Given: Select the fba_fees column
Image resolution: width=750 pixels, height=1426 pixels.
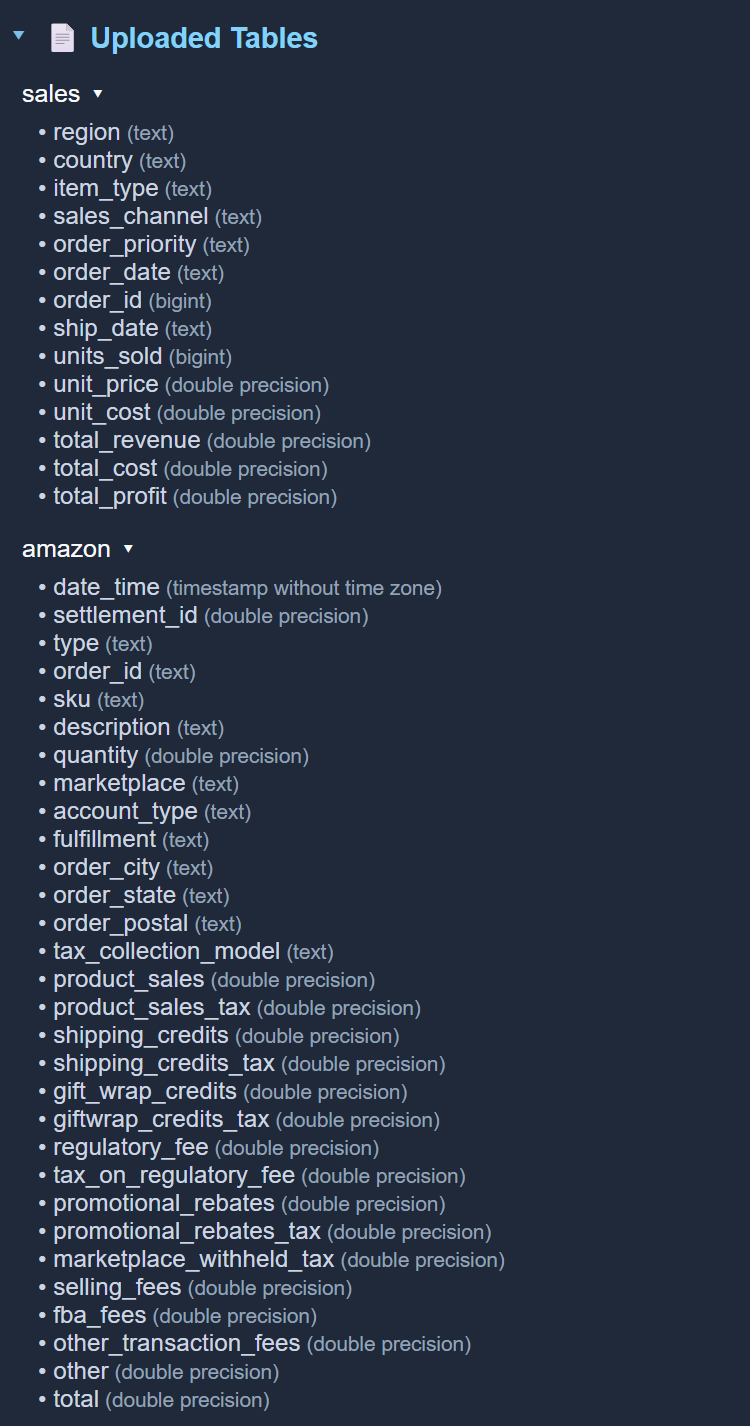Looking at the screenshot, I should coord(99,1315).
